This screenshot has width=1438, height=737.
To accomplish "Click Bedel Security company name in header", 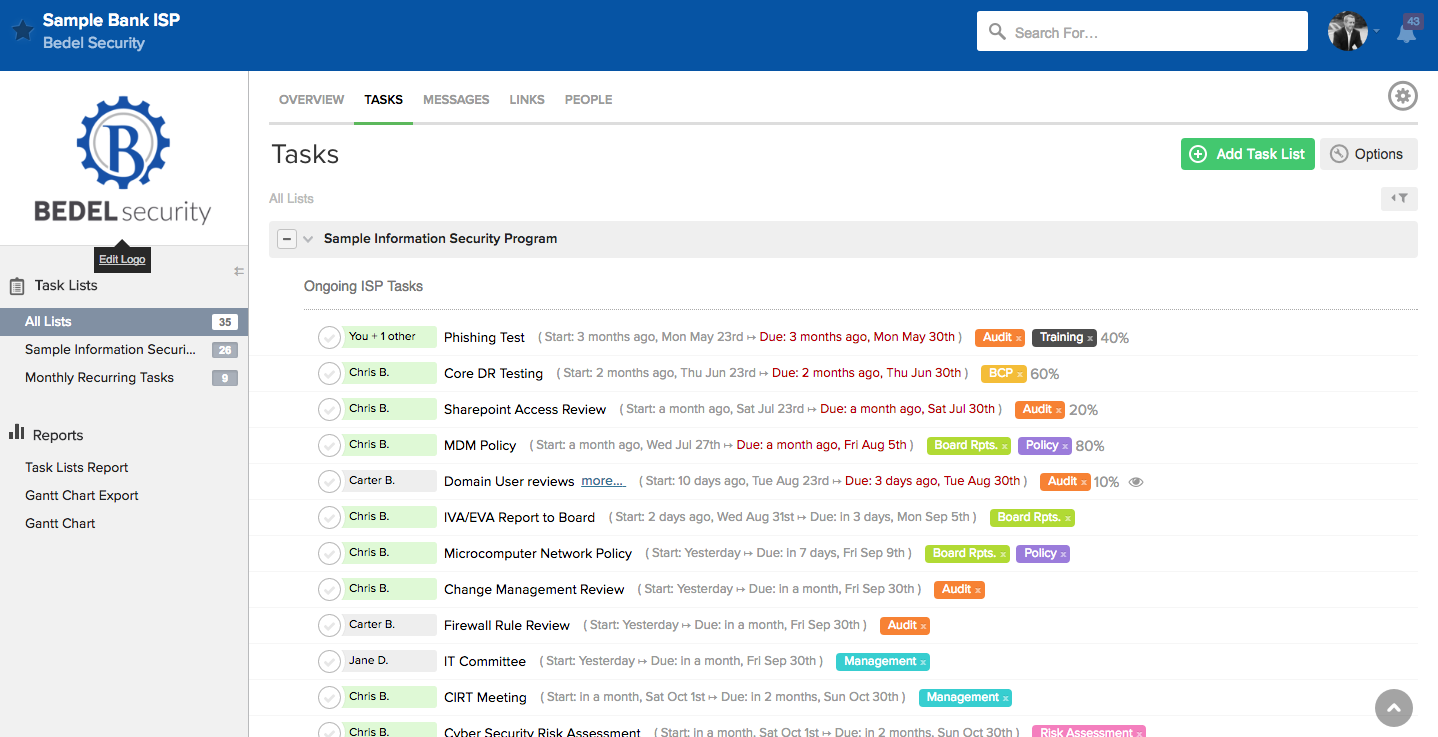I will coord(94,43).
